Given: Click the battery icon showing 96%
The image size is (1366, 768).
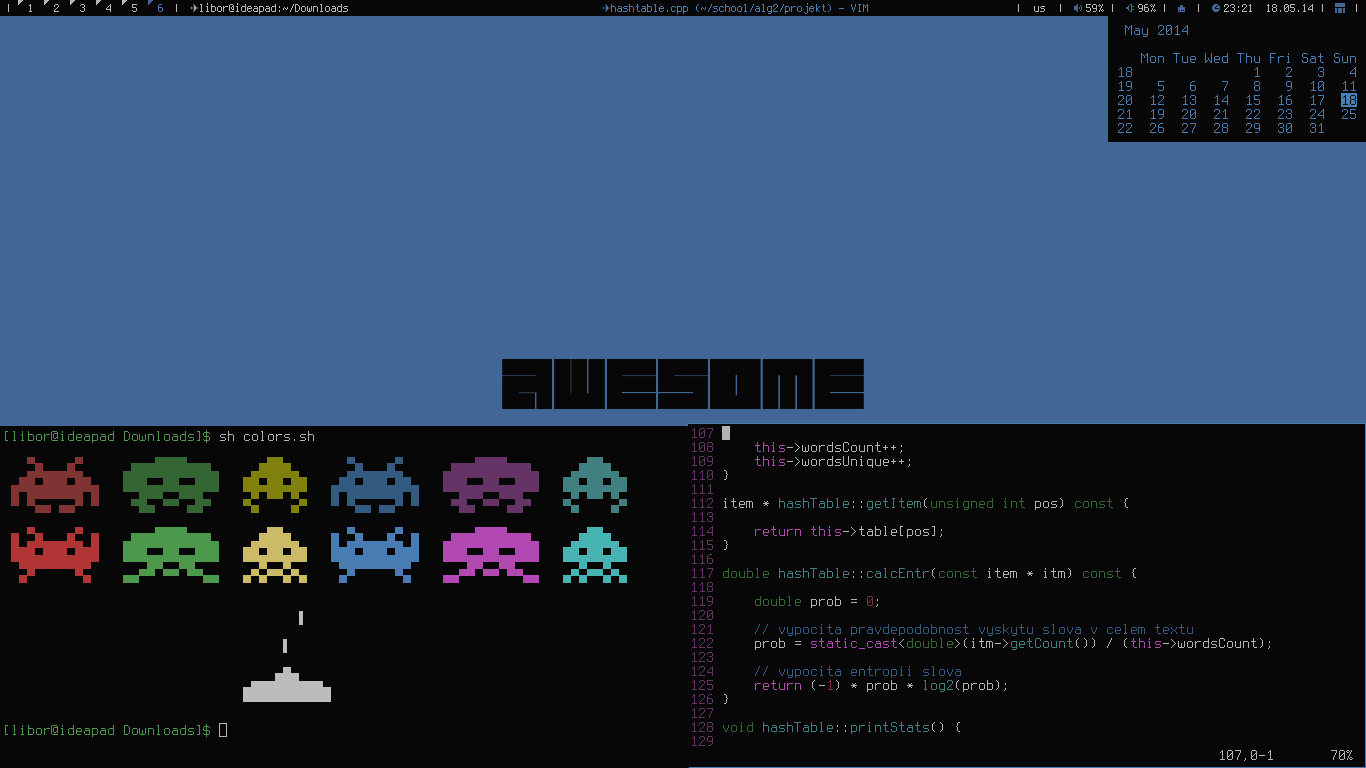Looking at the screenshot, I should pos(1130,8).
